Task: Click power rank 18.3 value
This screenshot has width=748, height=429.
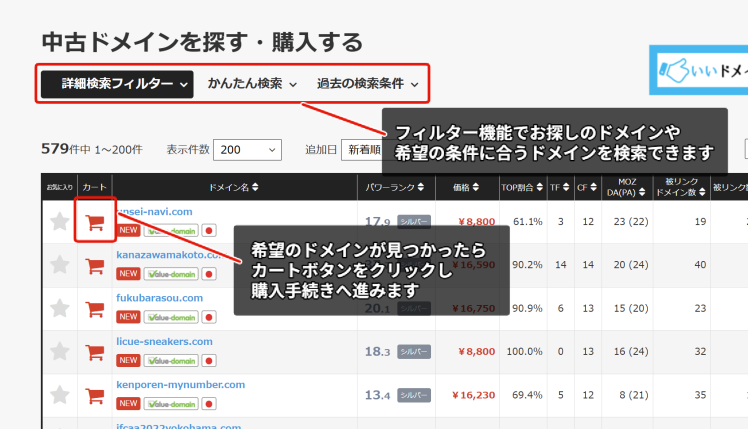Action: [x=377, y=352]
